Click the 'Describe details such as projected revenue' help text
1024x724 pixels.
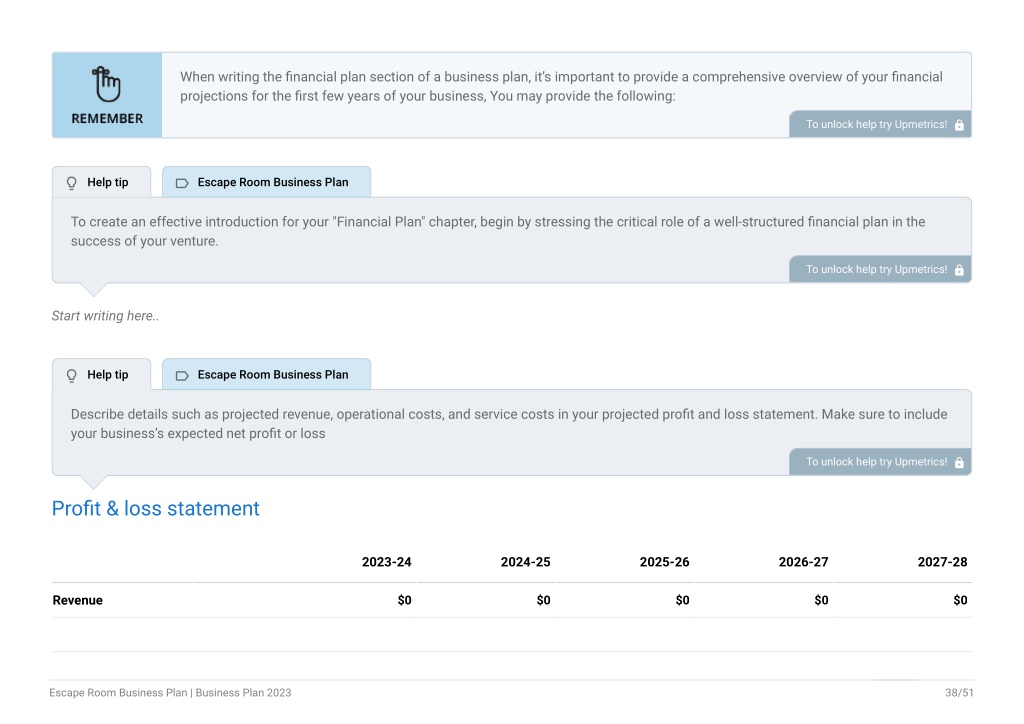point(509,424)
